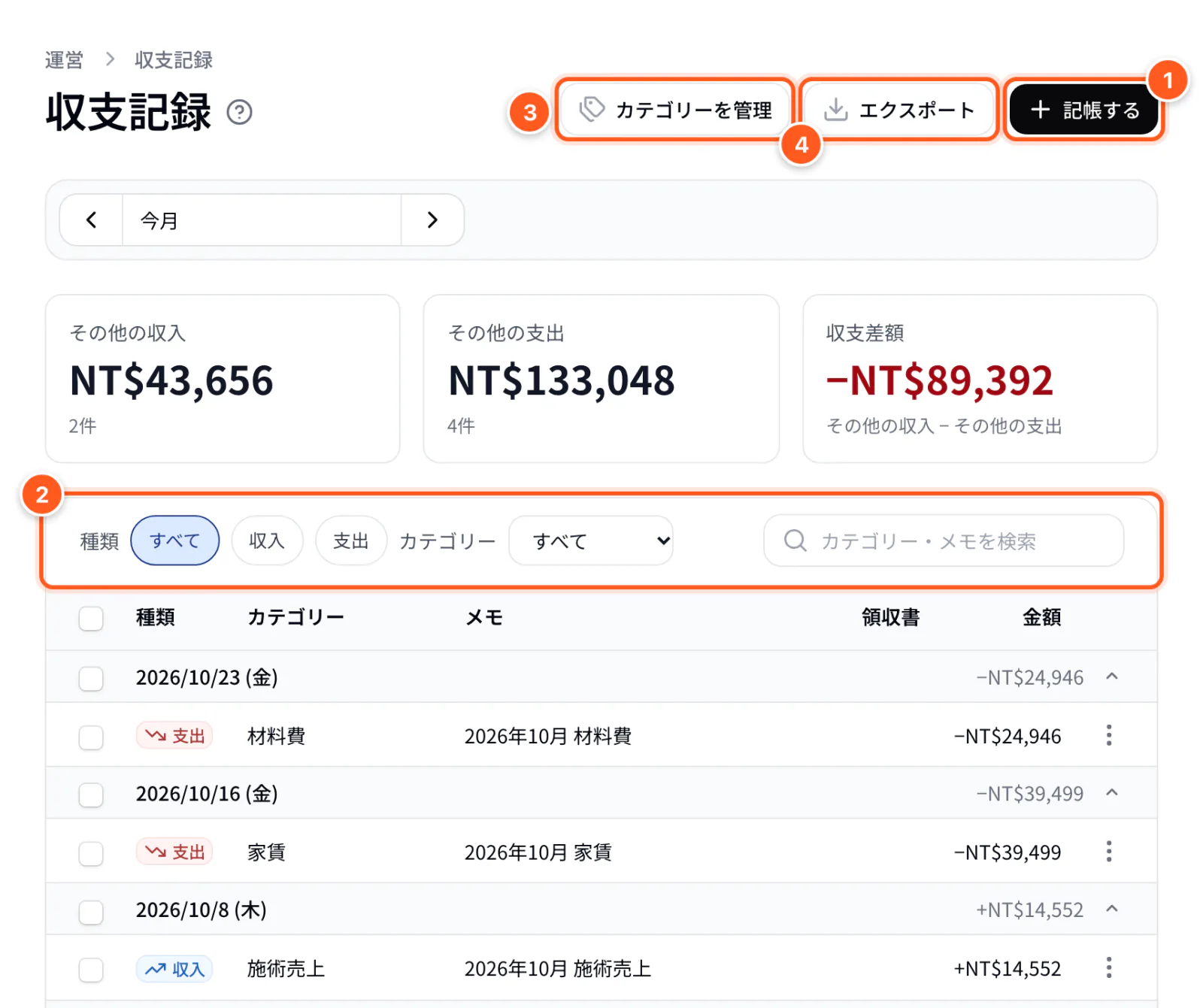This screenshot has height=1008, width=1203.
Task: Collapse the 2026/10/16 date group
Action: pyautogui.click(x=1112, y=793)
